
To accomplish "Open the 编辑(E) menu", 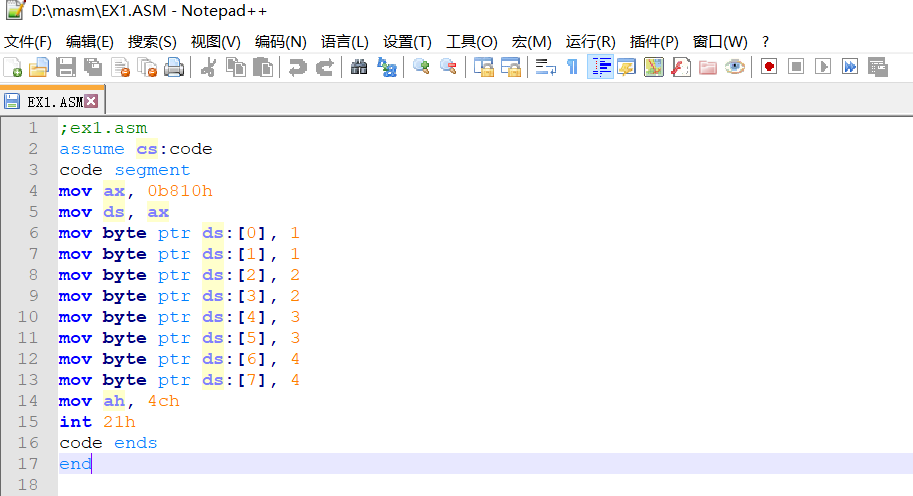I will (x=89, y=42).
